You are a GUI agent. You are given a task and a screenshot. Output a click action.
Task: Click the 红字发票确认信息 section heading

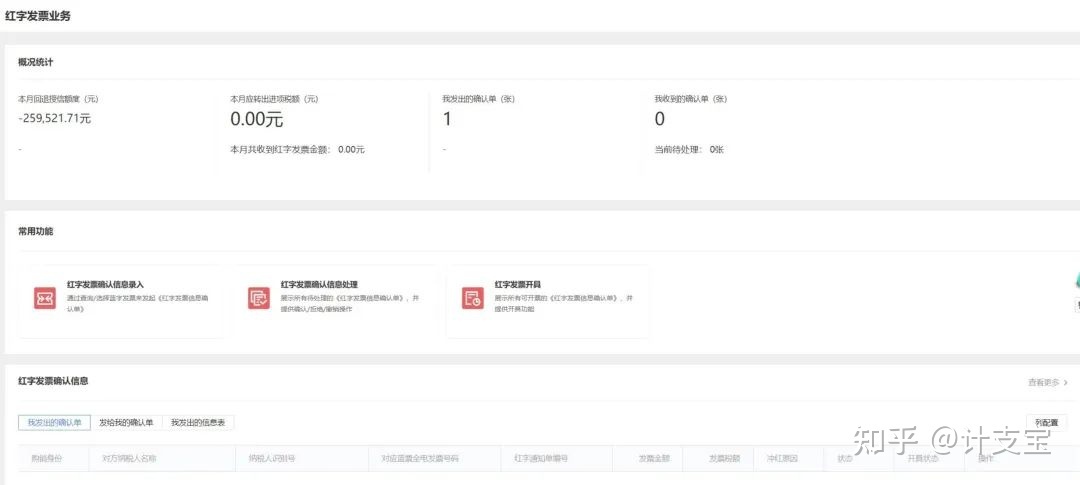pyautogui.click(x=53, y=380)
